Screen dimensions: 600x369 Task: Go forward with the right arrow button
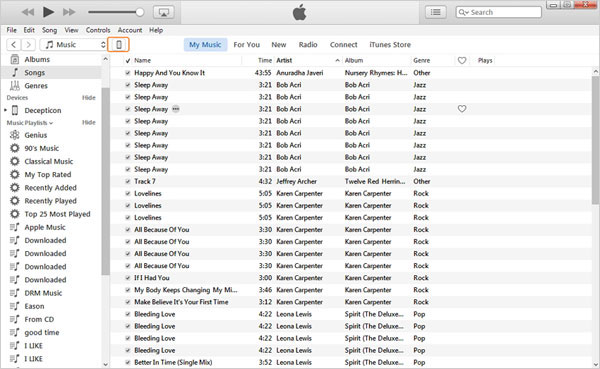(x=28, y=45)
